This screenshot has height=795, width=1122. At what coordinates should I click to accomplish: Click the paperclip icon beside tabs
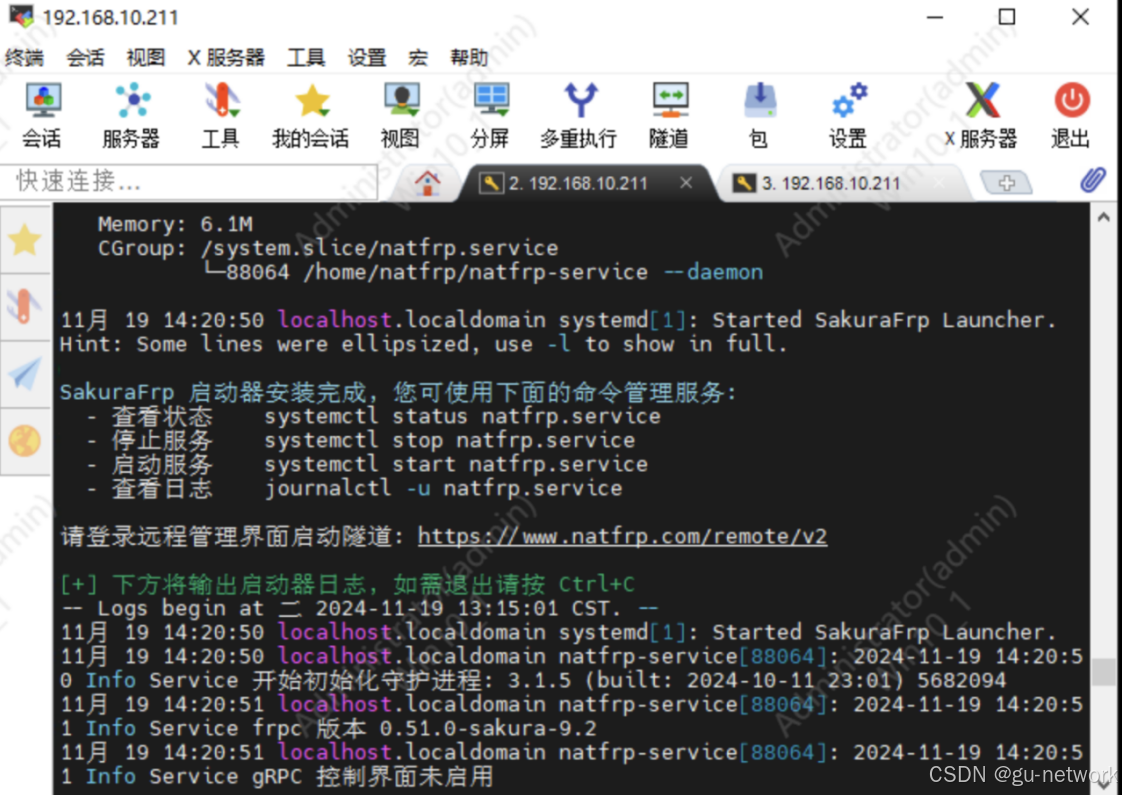tap(1093, 181)
